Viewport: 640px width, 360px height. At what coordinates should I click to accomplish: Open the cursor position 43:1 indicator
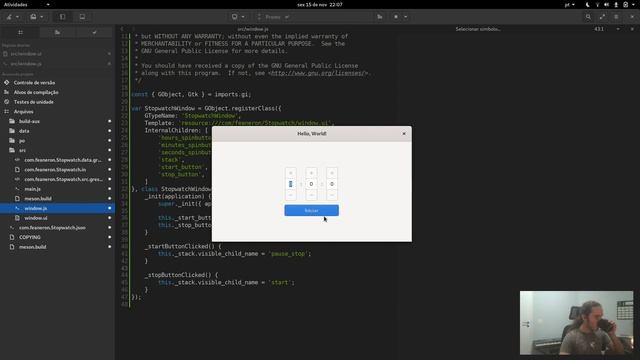tap(599, 29)
